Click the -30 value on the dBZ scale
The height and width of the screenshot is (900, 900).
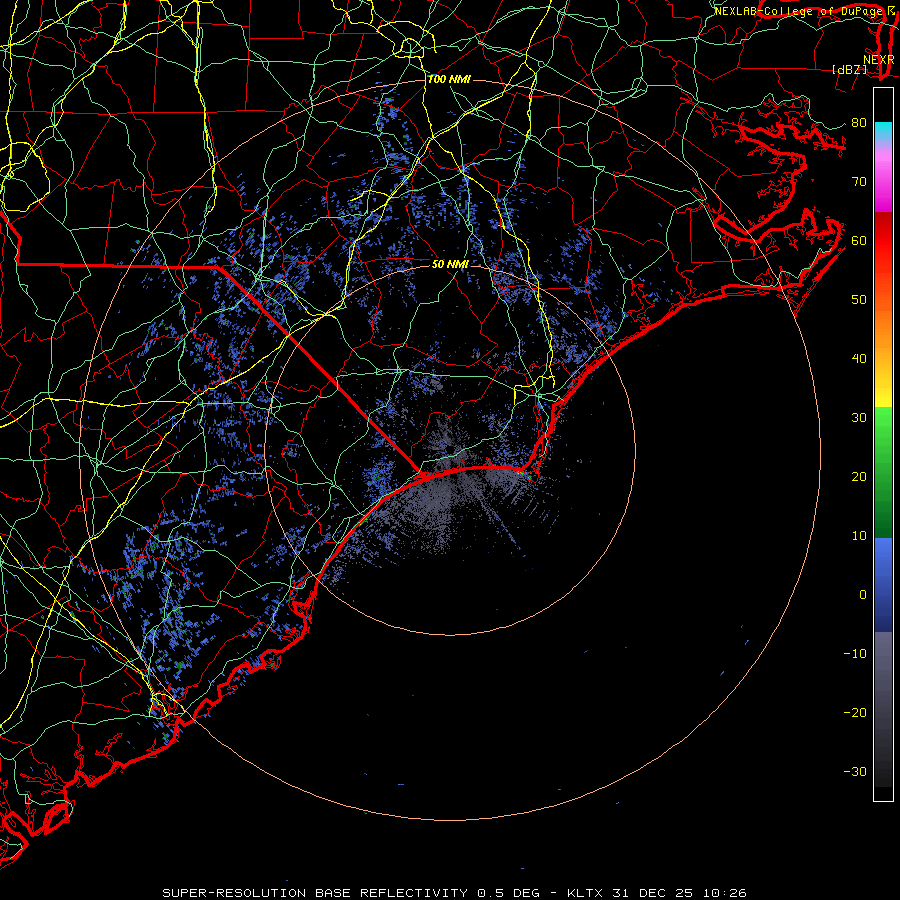click(x=855, y=771)
